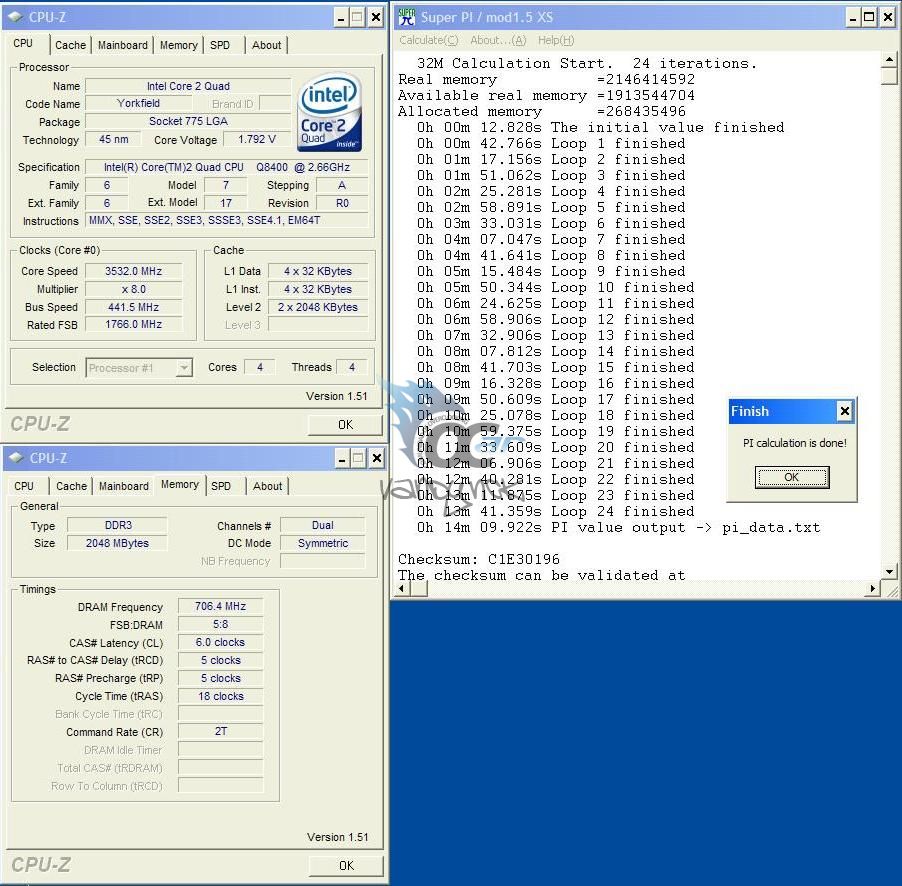902x886 pixels.
Task: Click Super PI horizontal scrollbar right arrow
Action: 873,588
